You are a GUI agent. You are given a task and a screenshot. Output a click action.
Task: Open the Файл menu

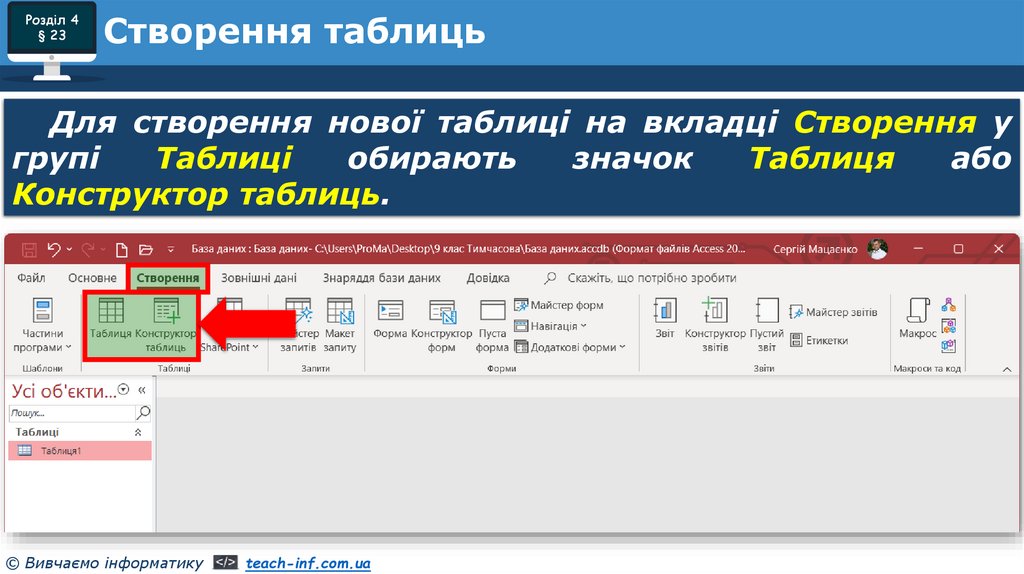point(31,278)
